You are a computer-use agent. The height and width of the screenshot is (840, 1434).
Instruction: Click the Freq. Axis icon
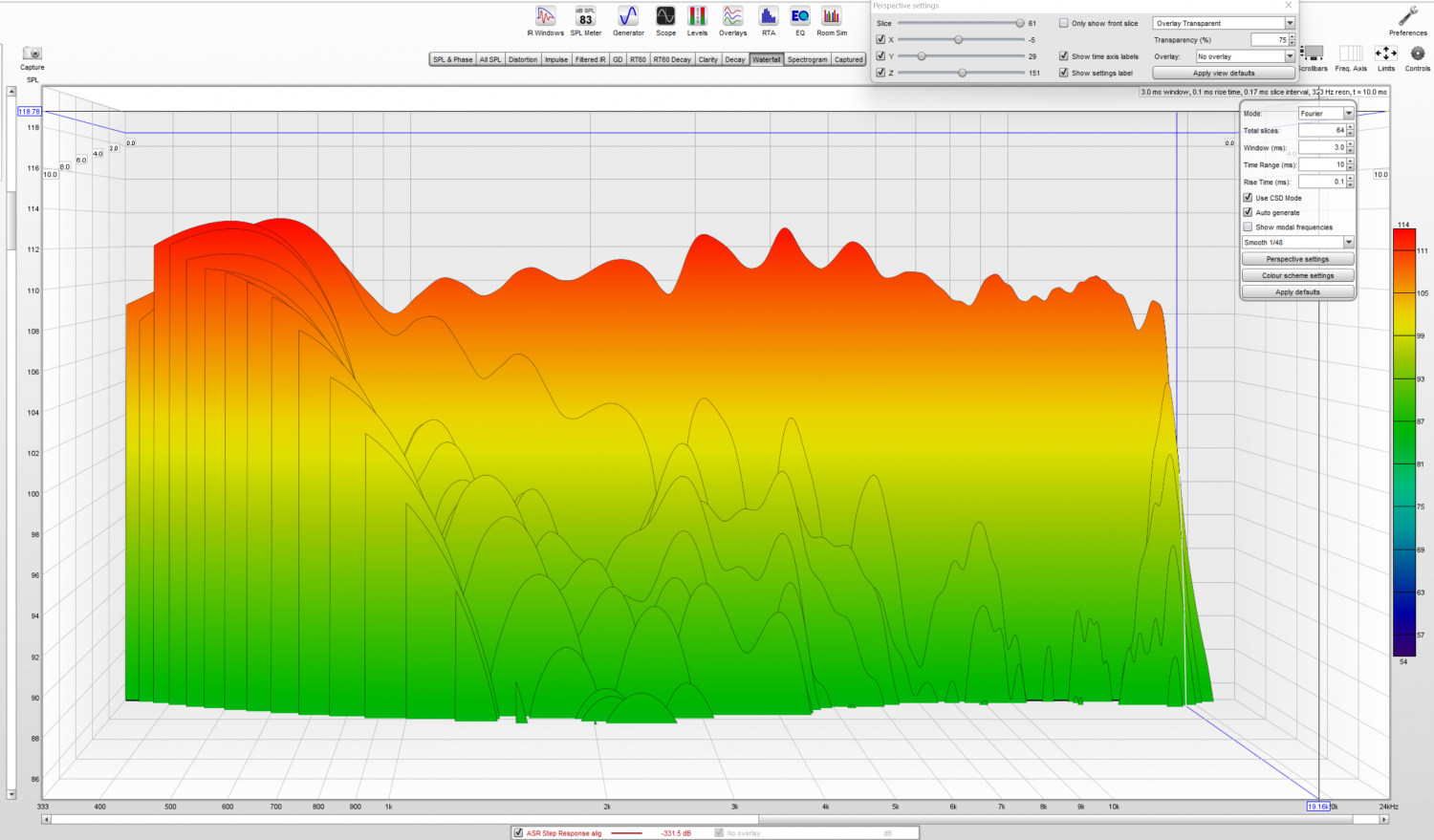pos(1351,57)
